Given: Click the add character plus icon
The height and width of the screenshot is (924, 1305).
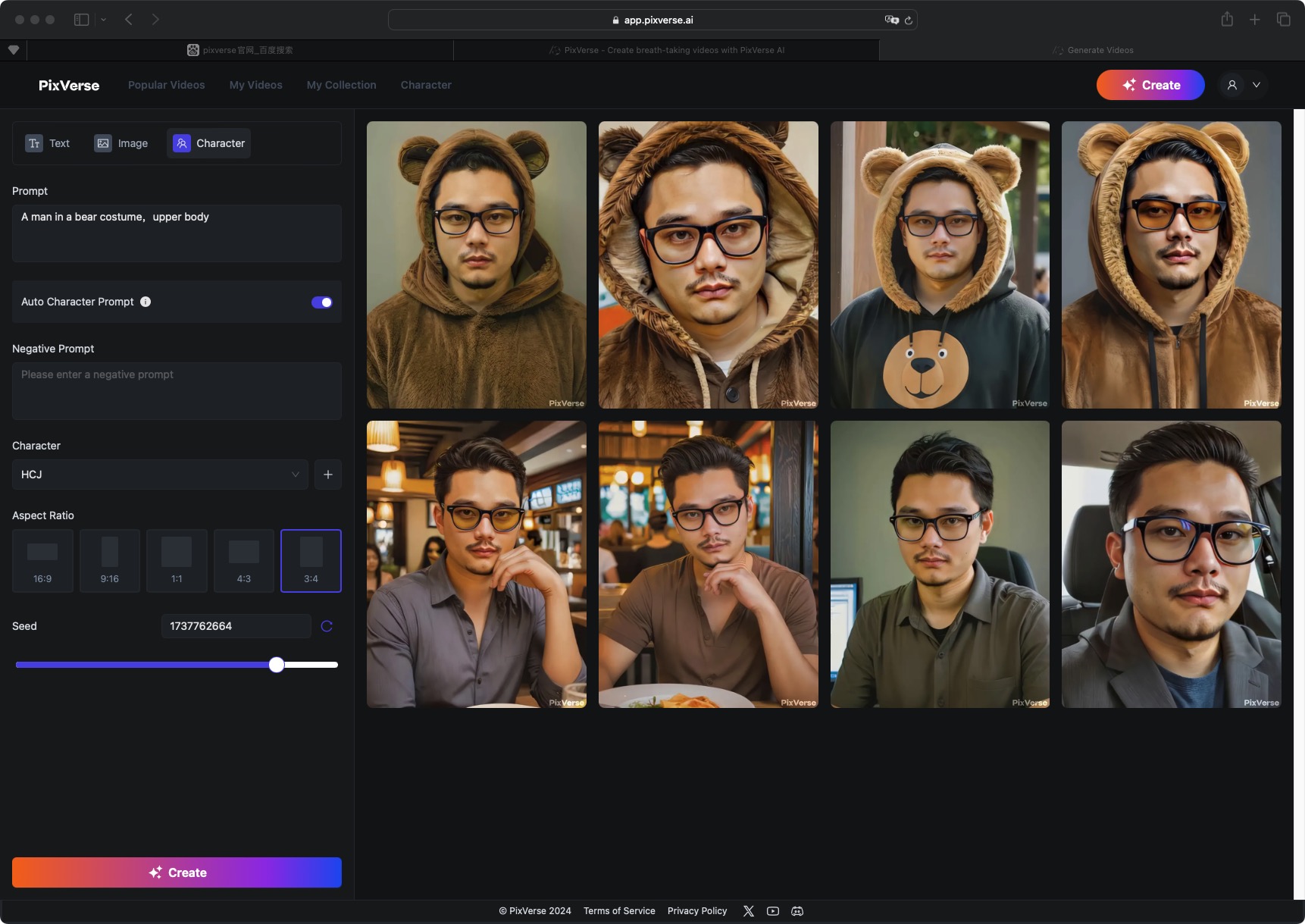Looking at the screenshot, I should 328,475.
